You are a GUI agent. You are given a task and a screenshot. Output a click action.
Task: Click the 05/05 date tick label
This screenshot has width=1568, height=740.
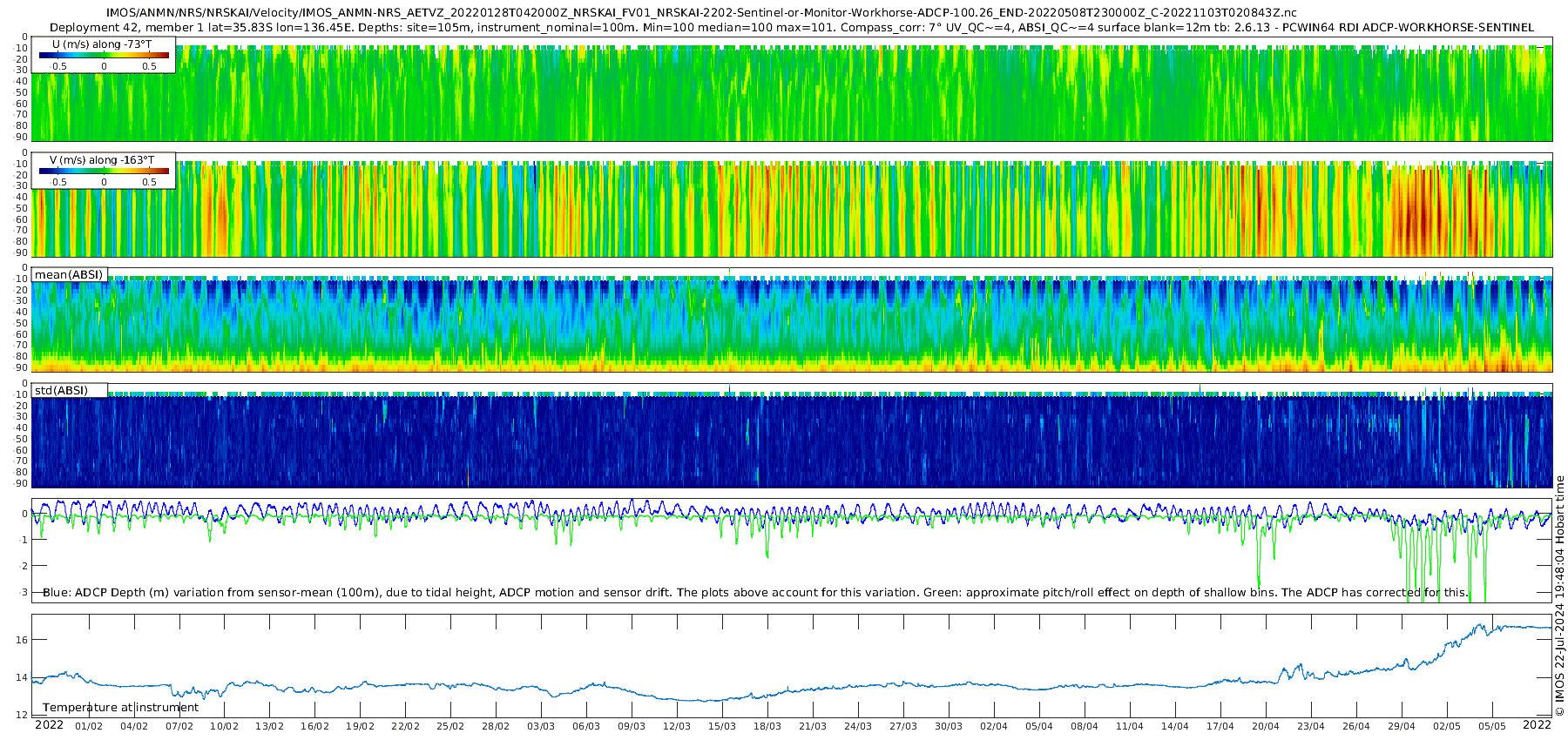(1493, 726)
